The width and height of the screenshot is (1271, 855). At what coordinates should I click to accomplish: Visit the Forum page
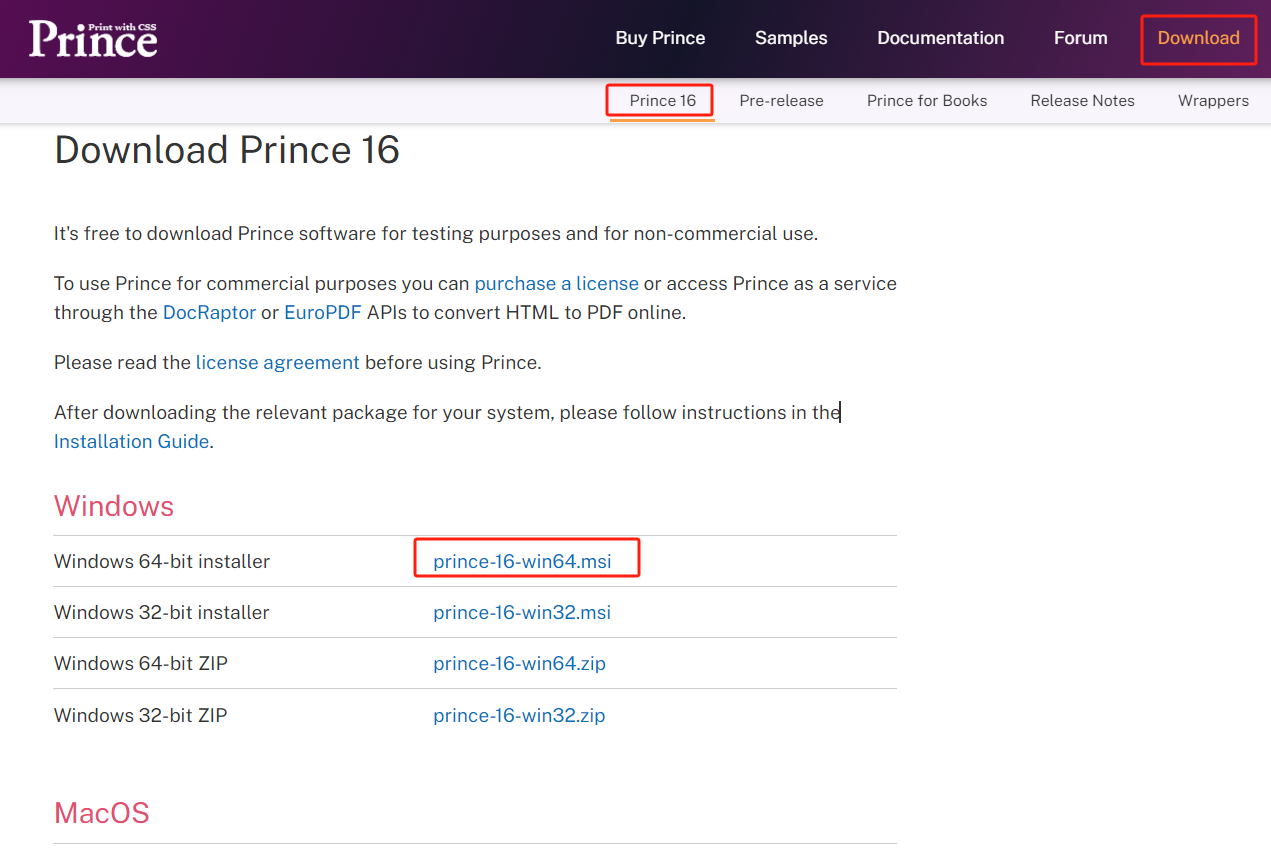click(1080, 38)
